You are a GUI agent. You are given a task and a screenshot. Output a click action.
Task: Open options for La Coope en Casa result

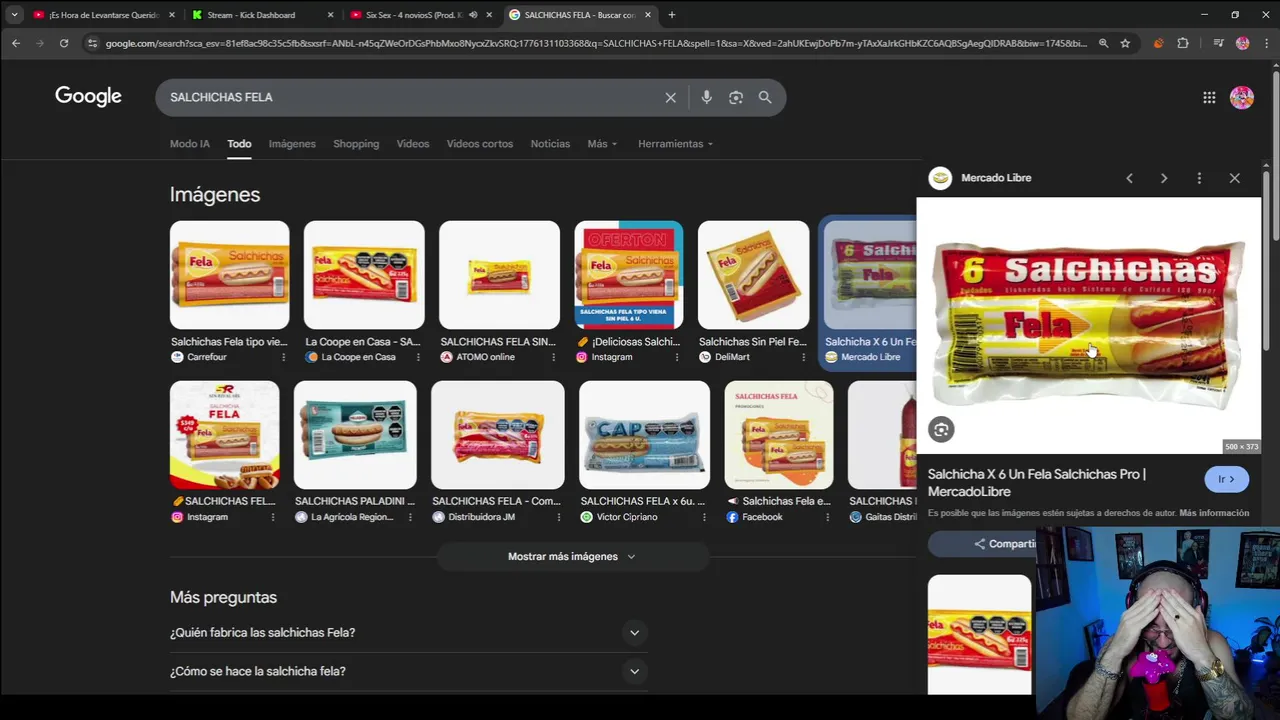tap(418, 357)
